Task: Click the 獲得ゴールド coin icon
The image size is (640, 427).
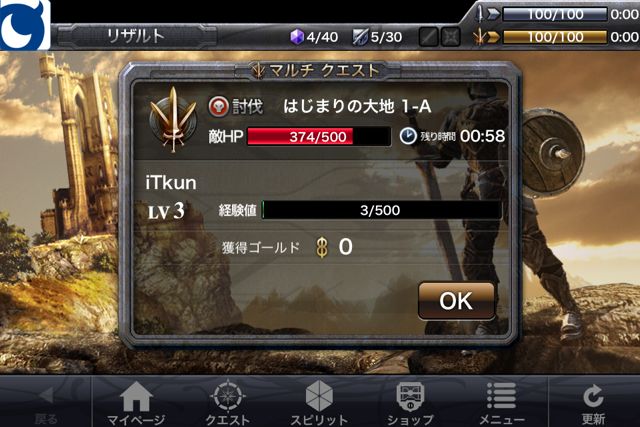Action: tap(322, 247)
